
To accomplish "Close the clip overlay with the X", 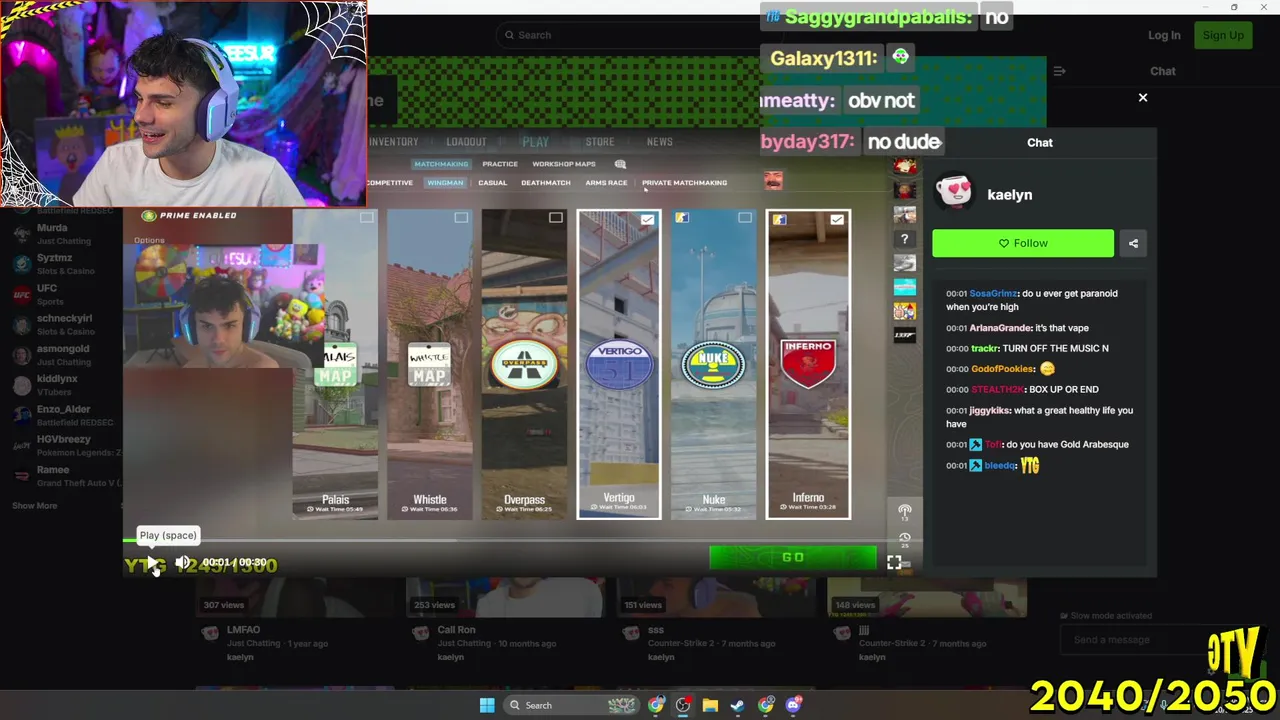I will click(1143, 97).
